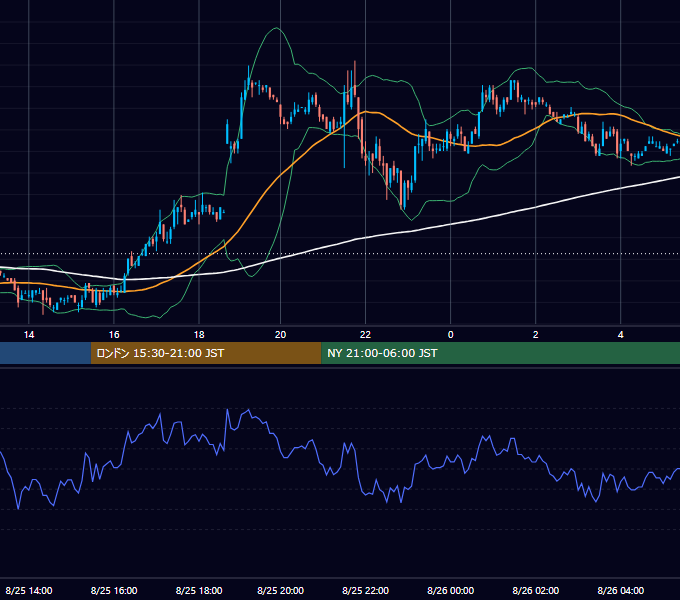Click the 8/25 18:00 date label
The image size is (680, 600).
point(199,590)
